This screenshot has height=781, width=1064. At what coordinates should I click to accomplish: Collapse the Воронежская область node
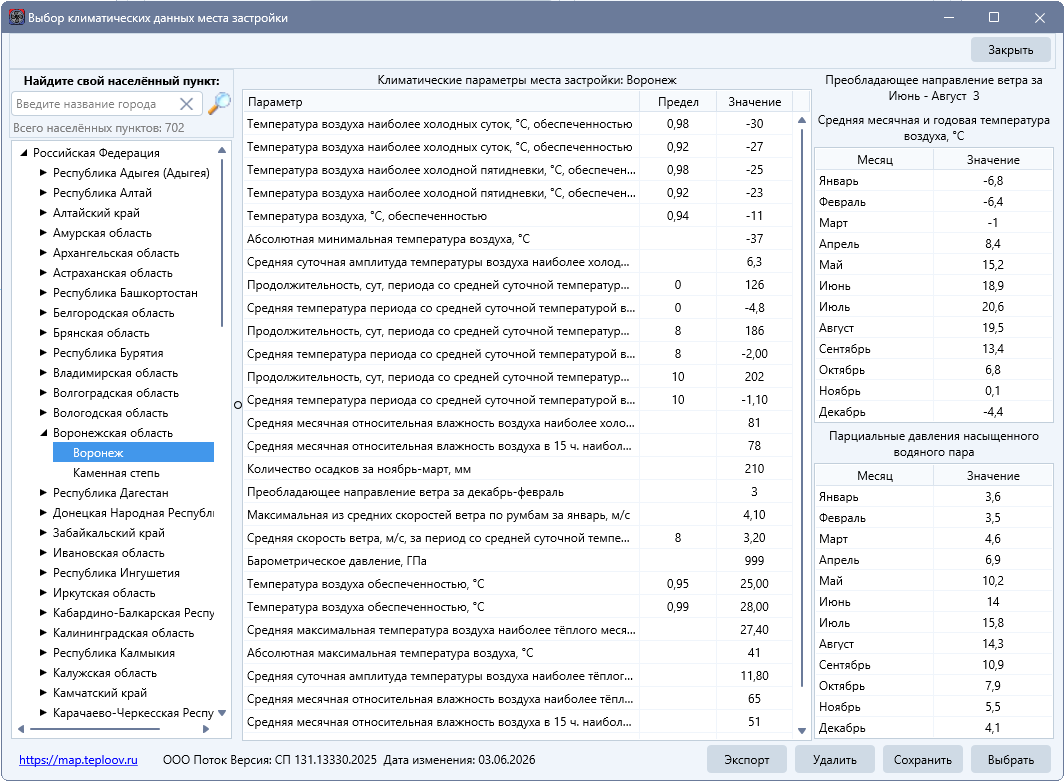pos(43,432)
